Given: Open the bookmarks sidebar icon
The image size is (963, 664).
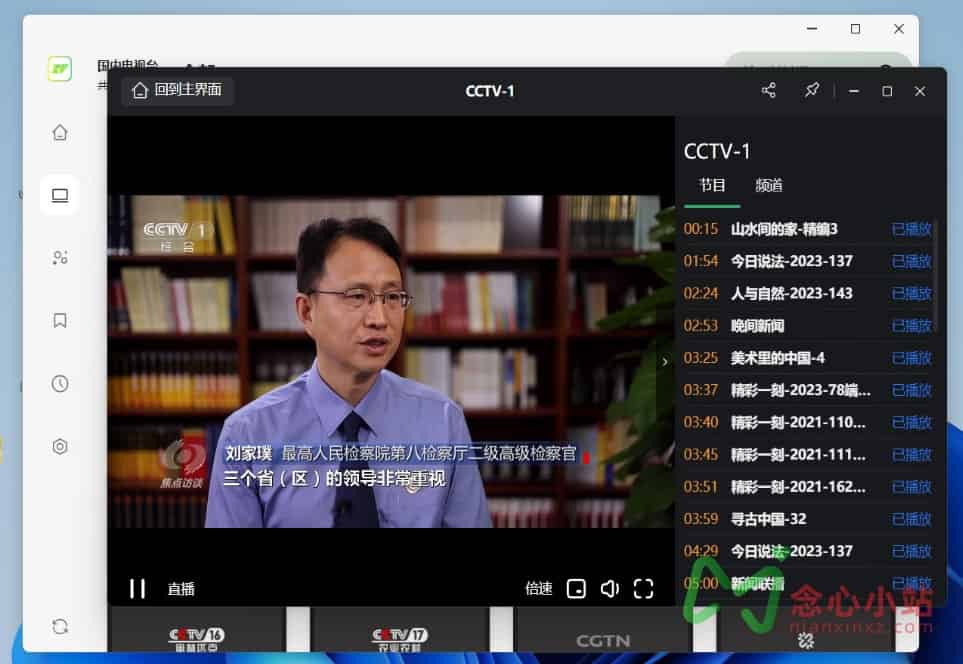Looking at the screenshot, I should click(x=60, y=320).
